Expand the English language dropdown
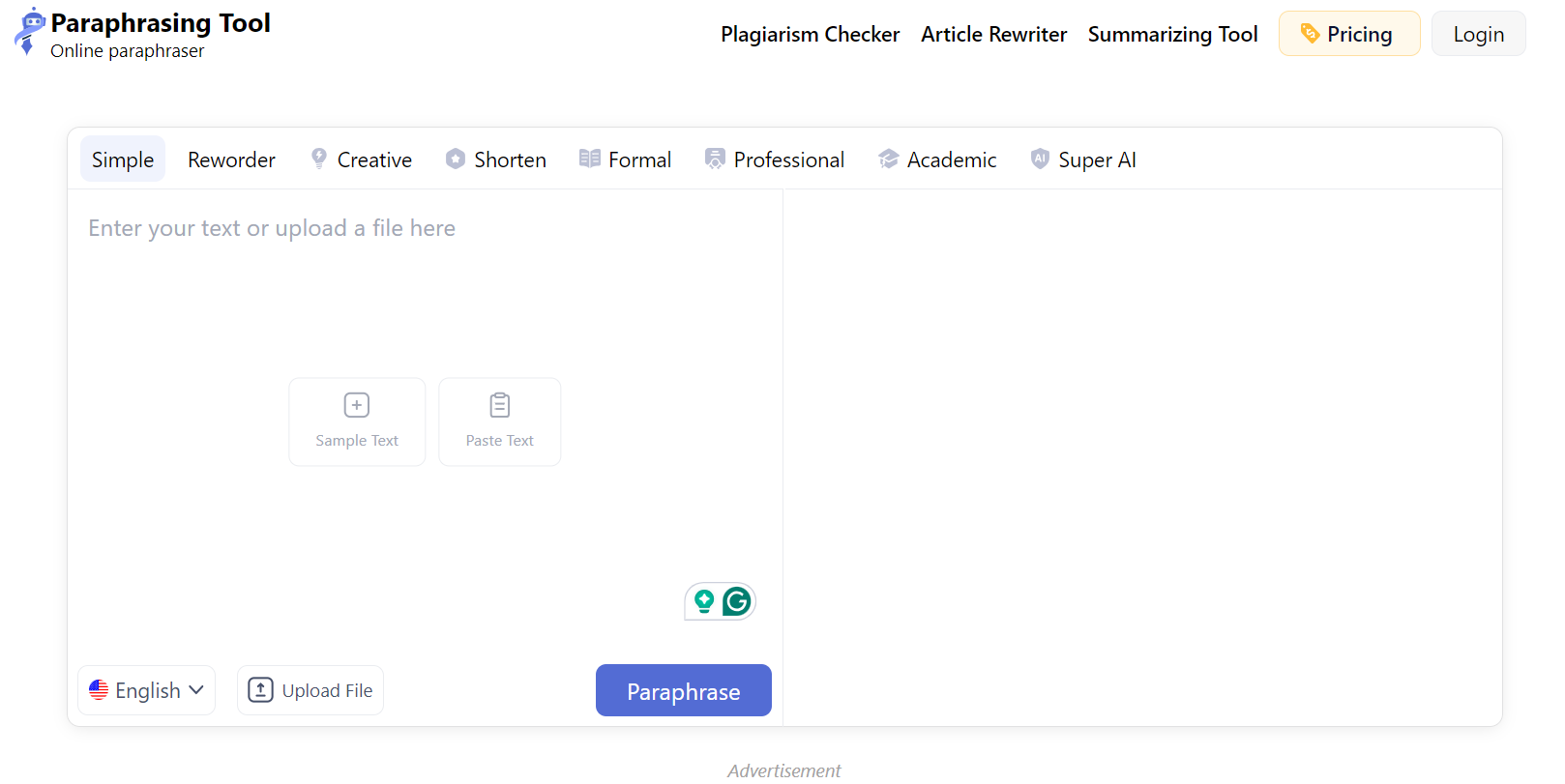1565x784 pixels. tap(147, 690)
